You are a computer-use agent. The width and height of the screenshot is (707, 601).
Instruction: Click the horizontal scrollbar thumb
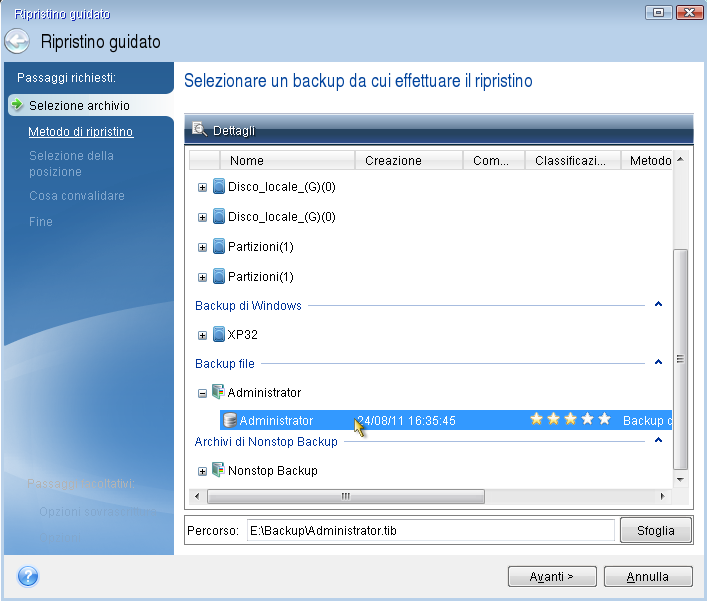tap(346, 496)
